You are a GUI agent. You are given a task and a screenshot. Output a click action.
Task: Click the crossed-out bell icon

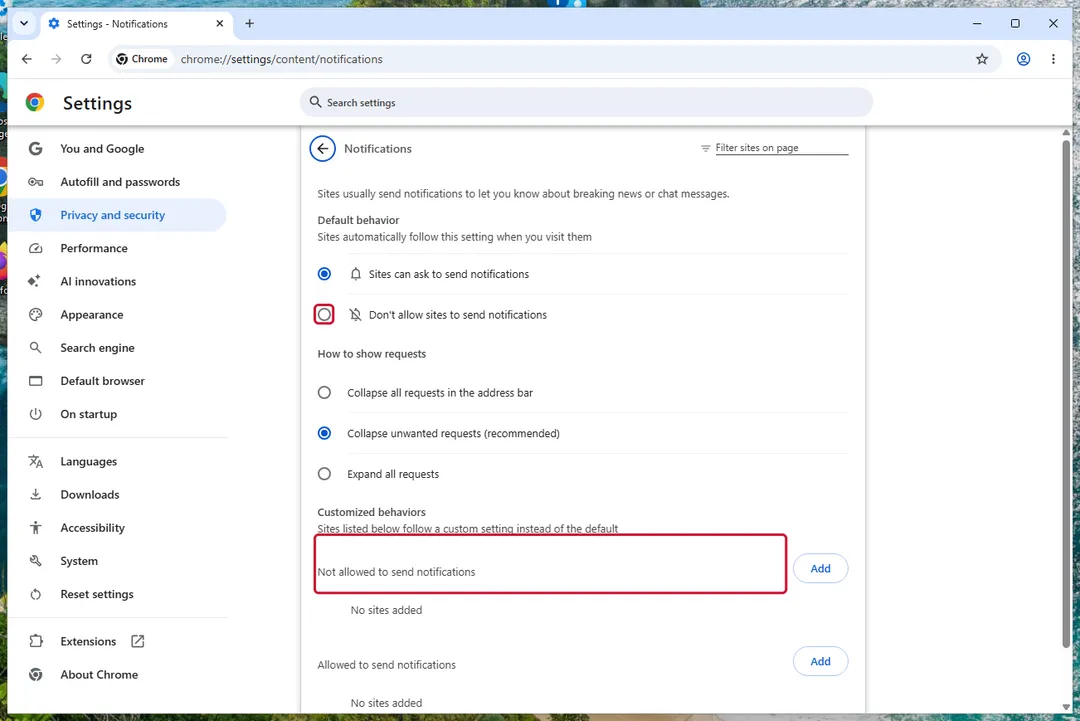point(355,315)
